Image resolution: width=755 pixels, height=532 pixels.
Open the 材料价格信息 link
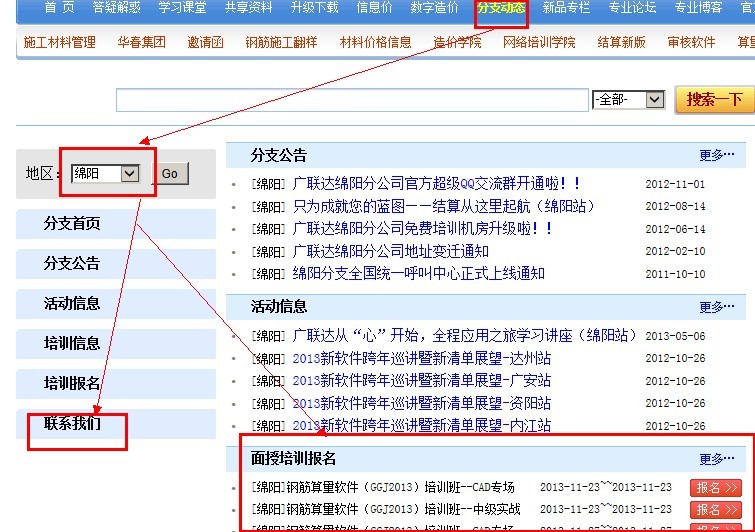tap(376, 42)
